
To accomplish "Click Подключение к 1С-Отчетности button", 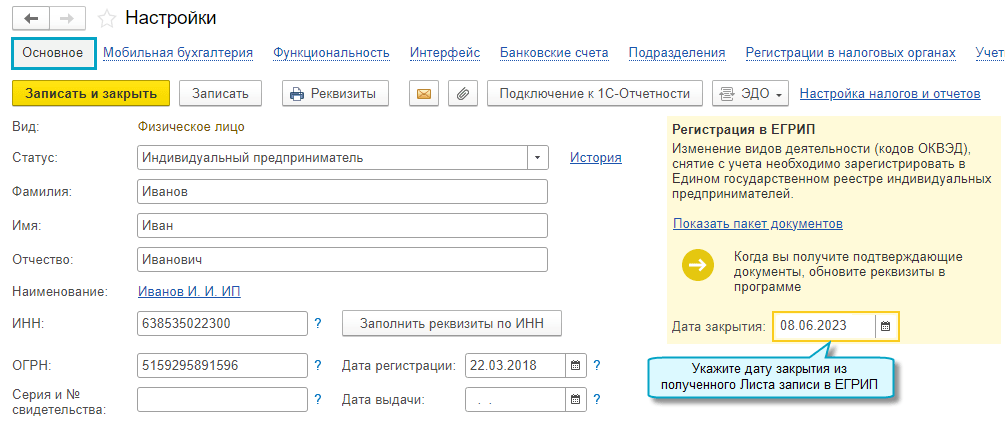I will point(595,94).
